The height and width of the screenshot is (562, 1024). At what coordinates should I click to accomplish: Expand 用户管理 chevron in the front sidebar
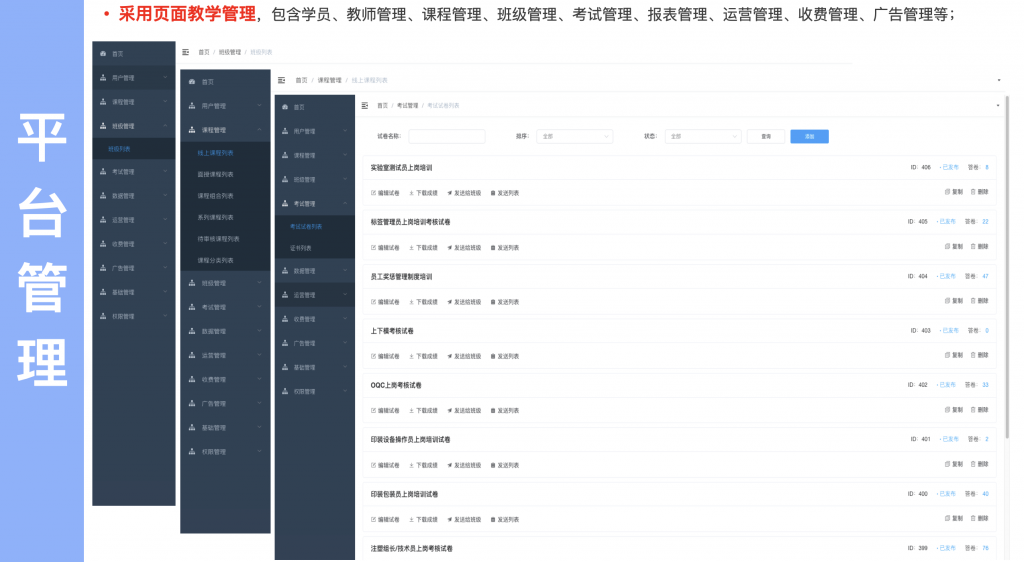point(345,131)
